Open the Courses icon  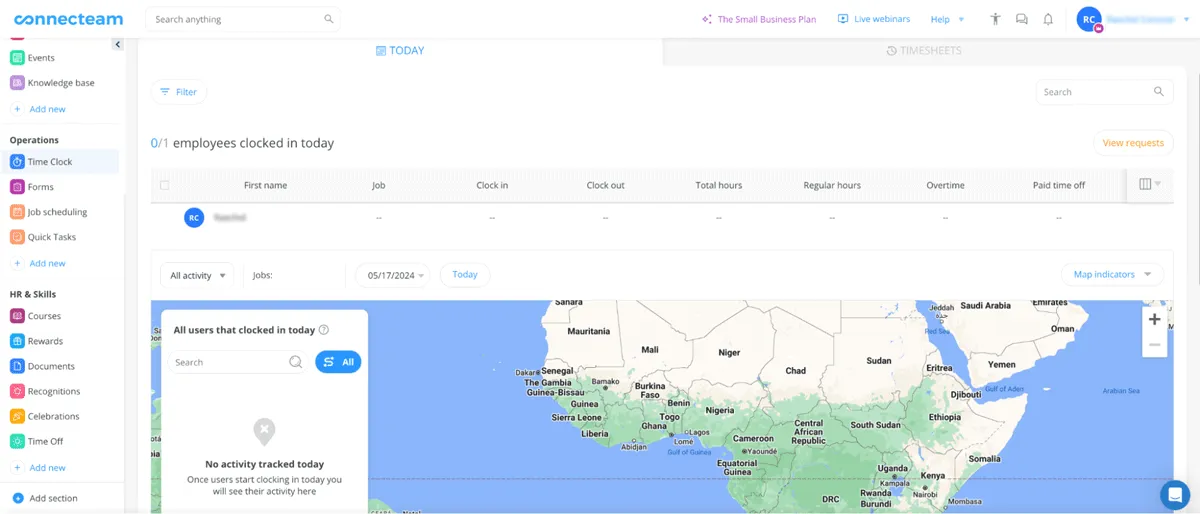coord(17,316)
